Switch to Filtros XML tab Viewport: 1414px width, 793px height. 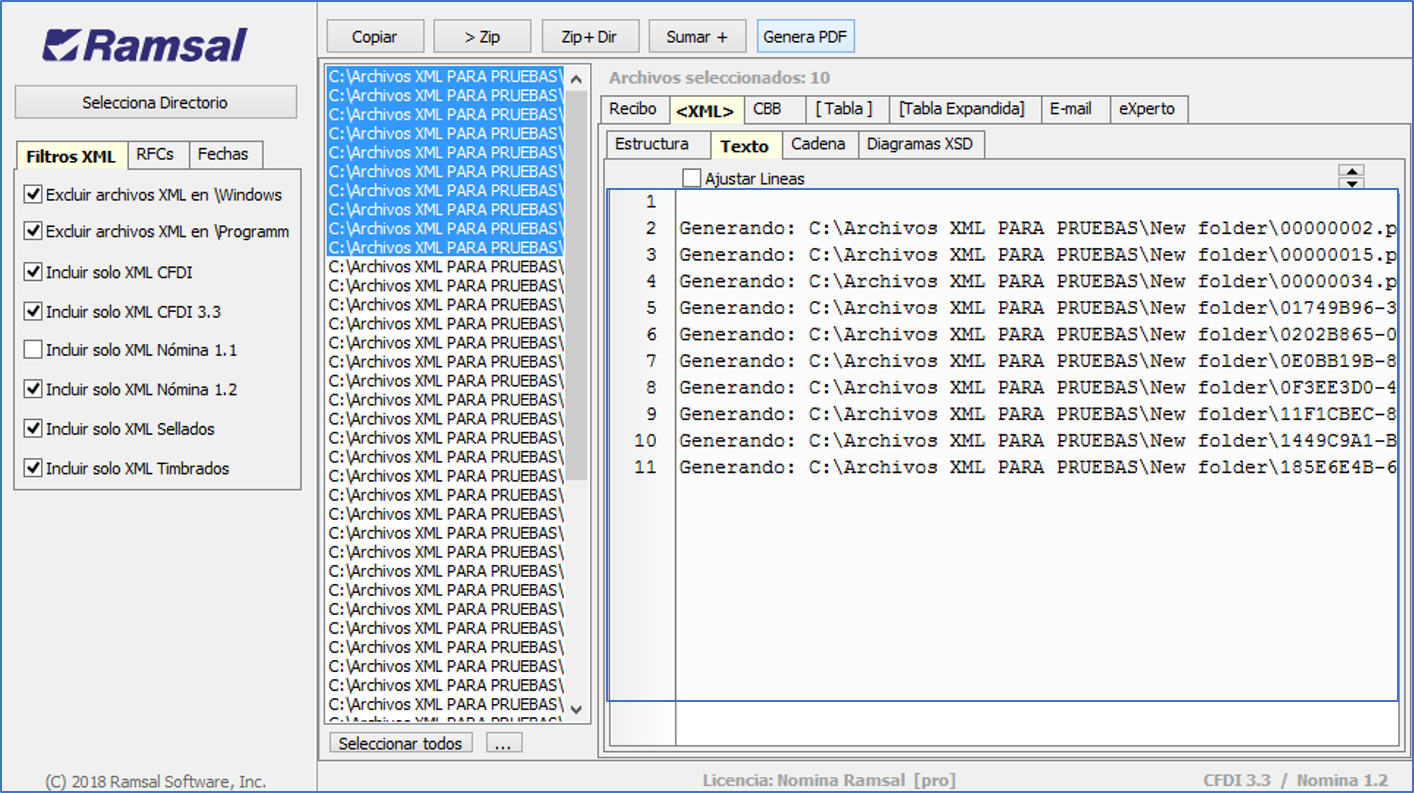(x=71, y=156)
